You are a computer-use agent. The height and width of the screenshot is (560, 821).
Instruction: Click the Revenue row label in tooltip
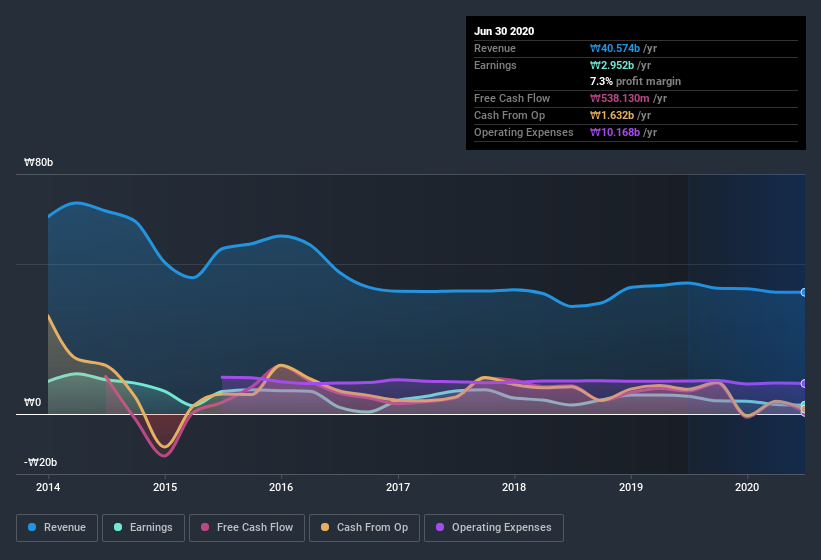[x=495, y=48]
